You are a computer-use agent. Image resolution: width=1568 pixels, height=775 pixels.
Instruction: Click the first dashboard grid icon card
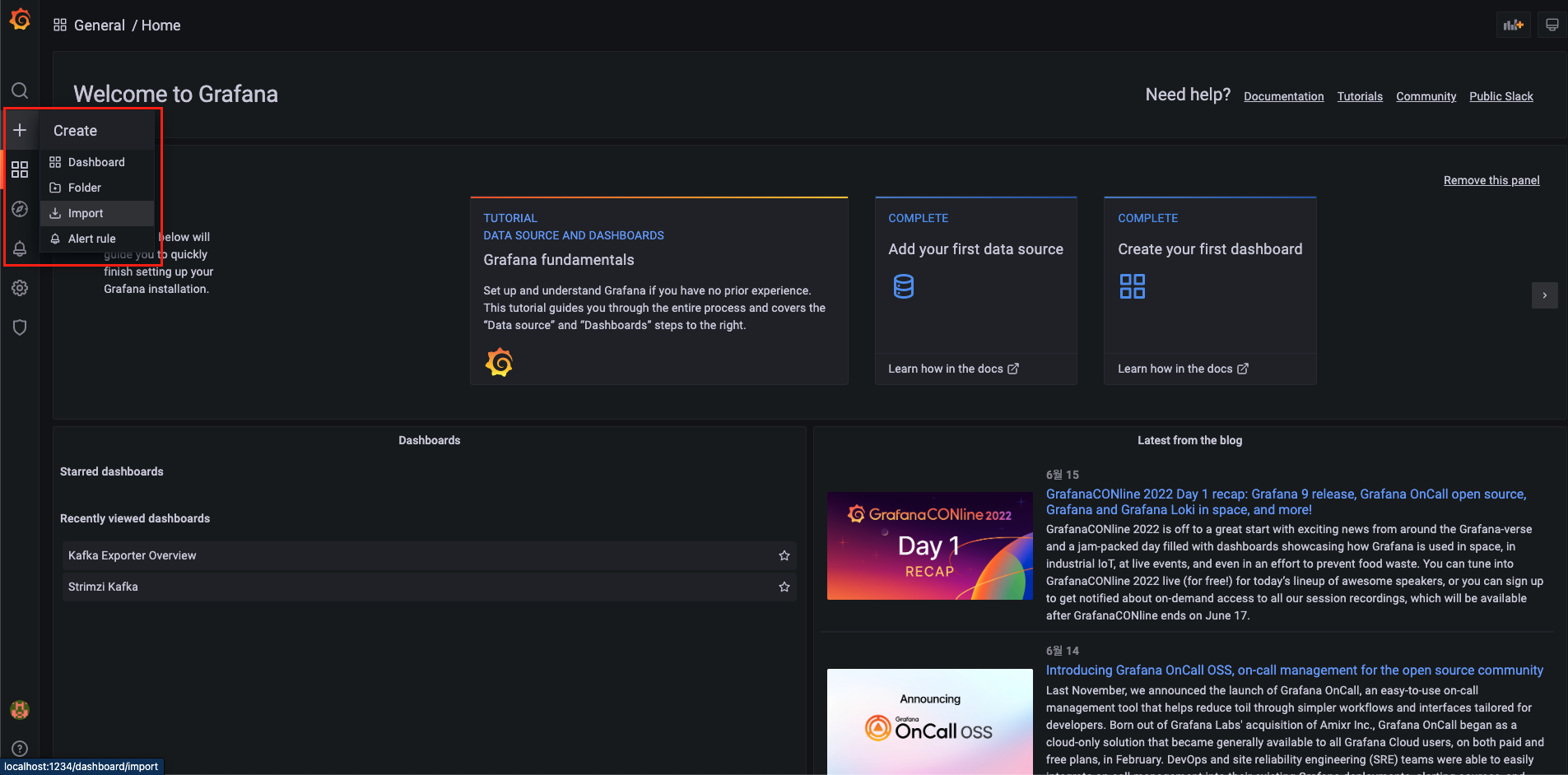coord(1133,286)
